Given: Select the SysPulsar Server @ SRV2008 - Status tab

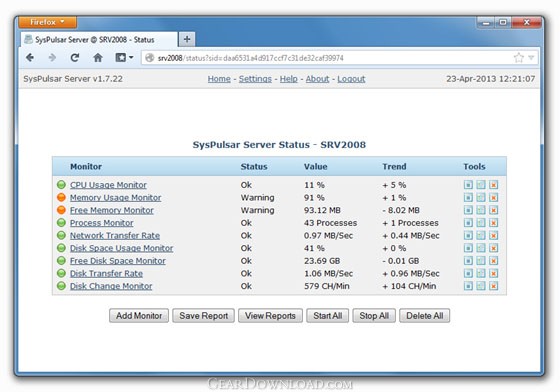Looking at the screenshot, I should tap(99, 40).
